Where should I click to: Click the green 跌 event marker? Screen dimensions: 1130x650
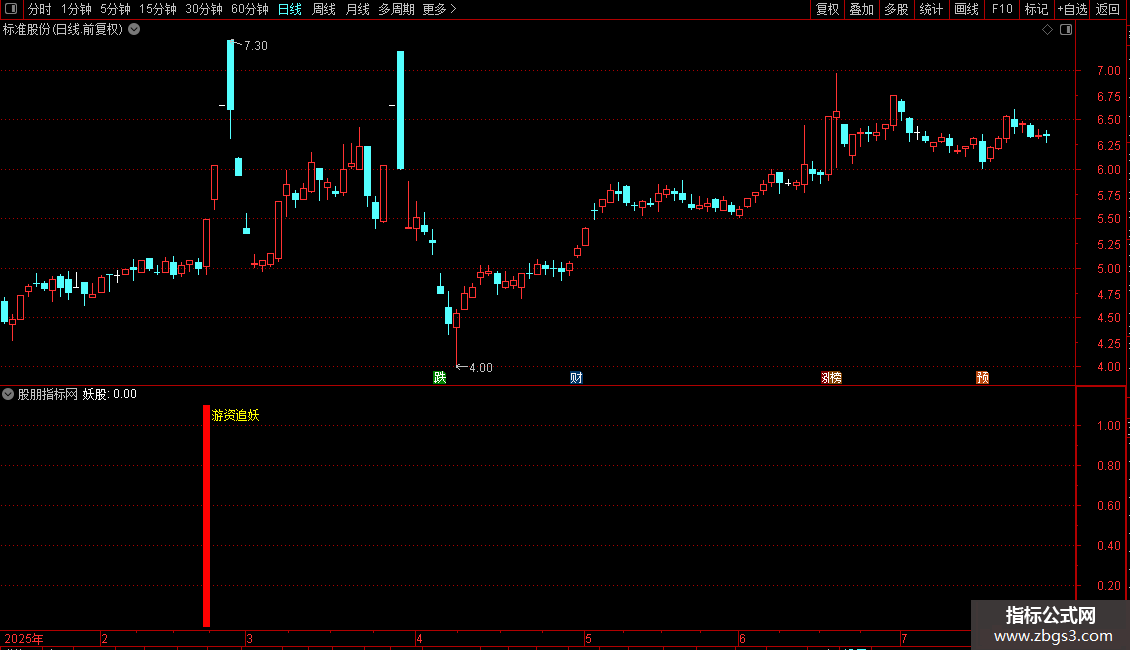pyautogui.click(x=440, y=377)
